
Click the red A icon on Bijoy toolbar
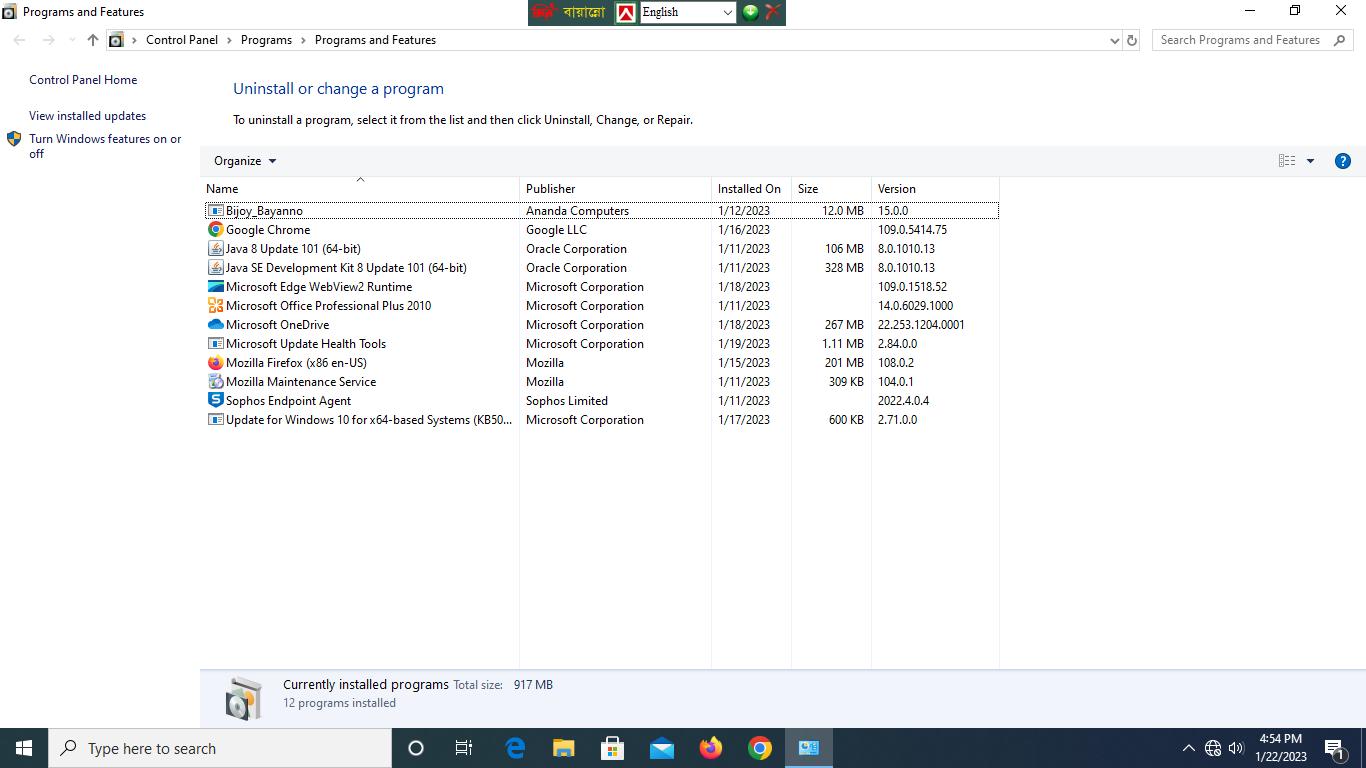(x=626, y=12)
